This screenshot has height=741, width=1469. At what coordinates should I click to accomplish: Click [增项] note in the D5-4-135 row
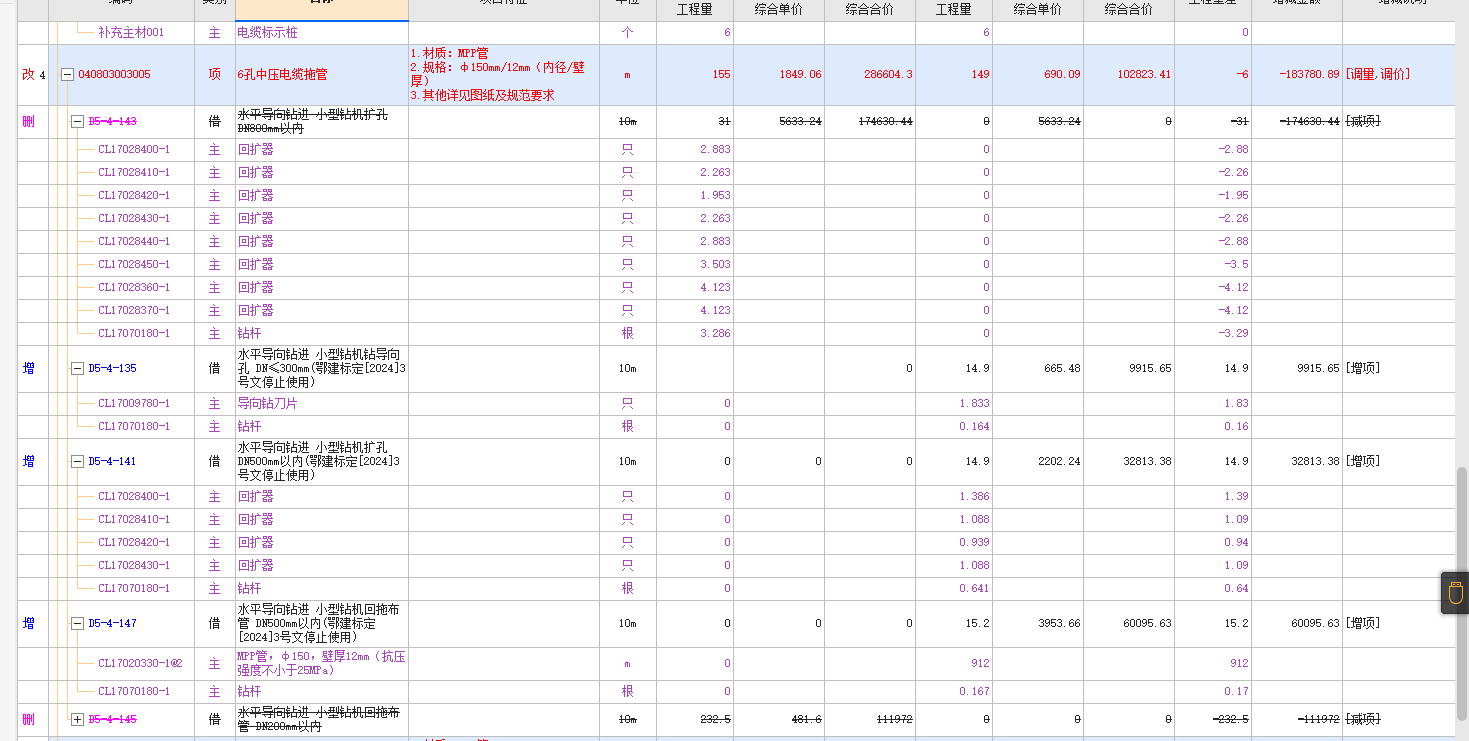click(x=1362, y=369)
